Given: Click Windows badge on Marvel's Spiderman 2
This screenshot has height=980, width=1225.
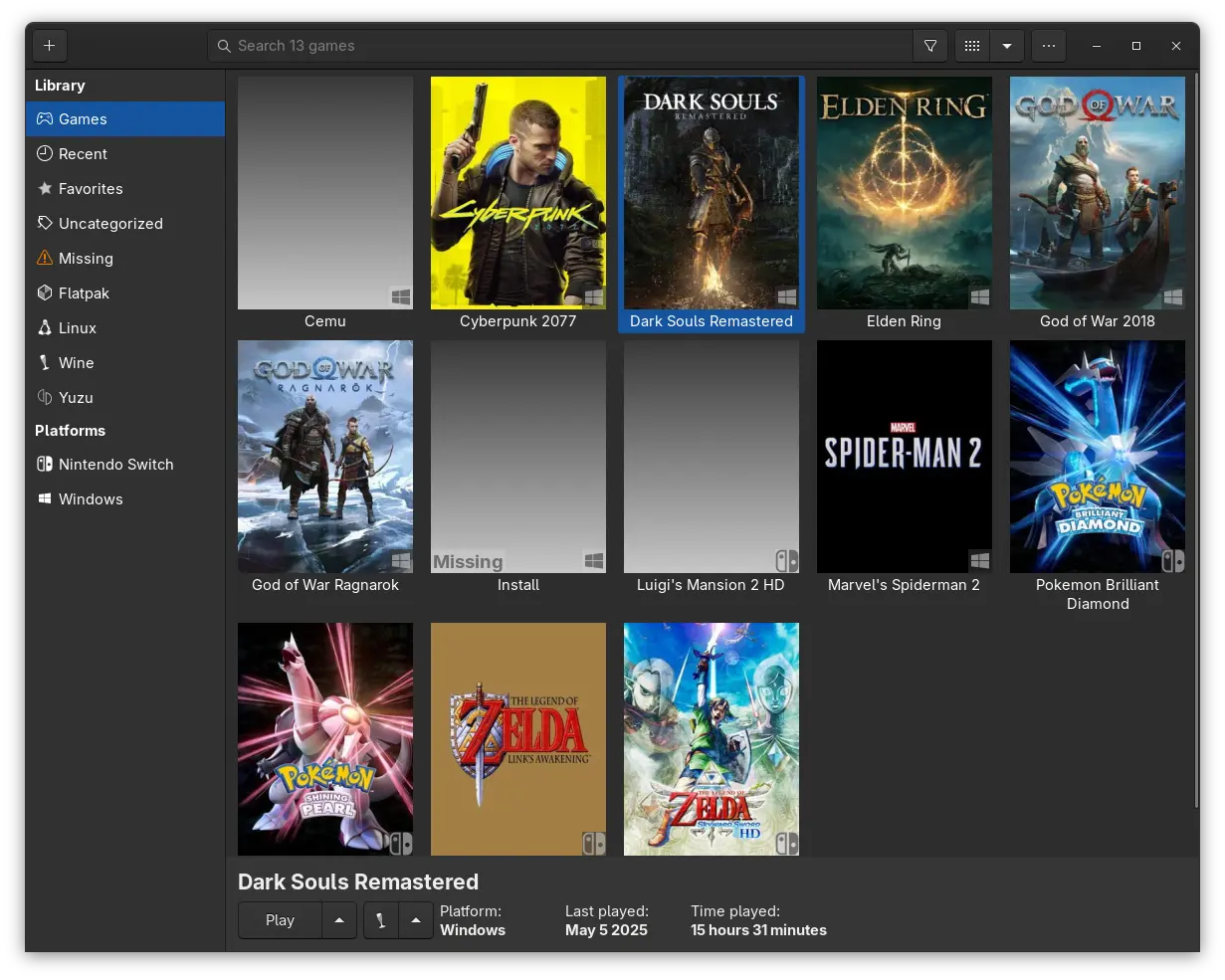Looking at the screenshot, I should [980, 561].
